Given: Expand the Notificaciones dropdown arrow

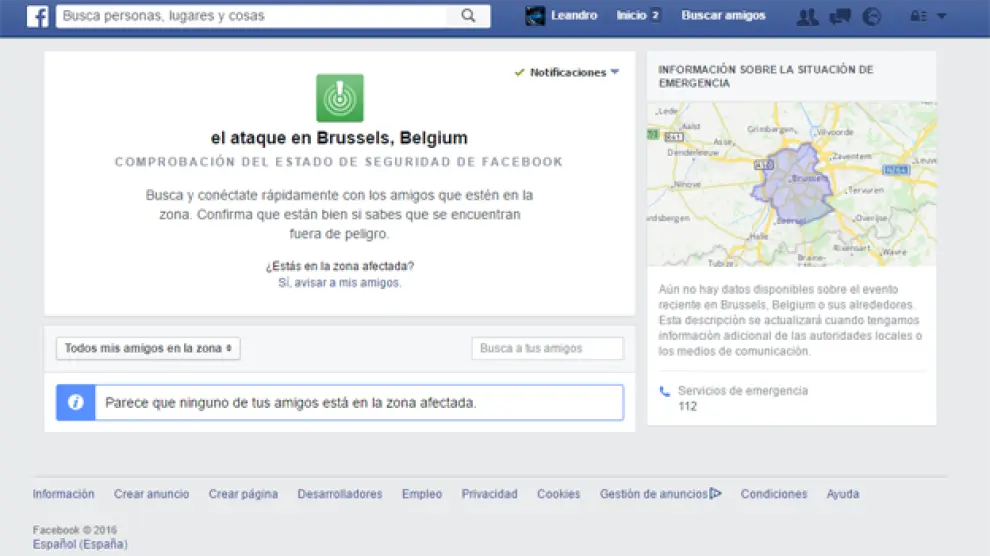Looking at the screenshot, I should click(x=615, y=72).
